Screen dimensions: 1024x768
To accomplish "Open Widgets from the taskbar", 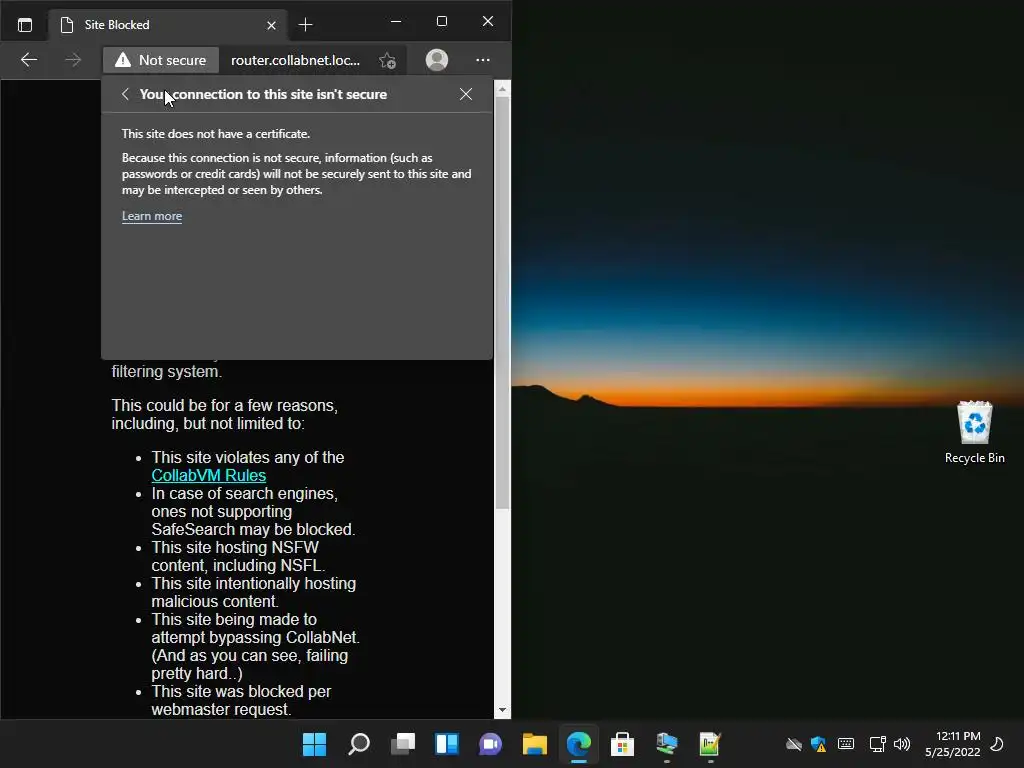I will coord(447,744).
